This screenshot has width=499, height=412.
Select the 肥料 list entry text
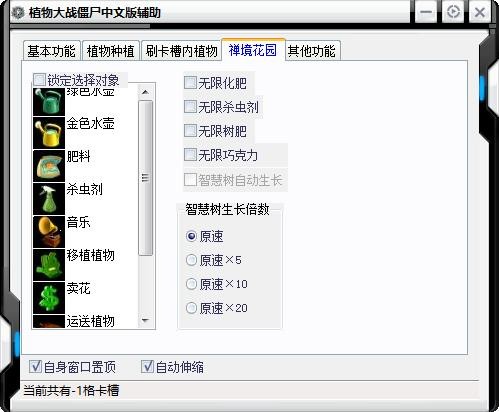tap(78, 156)
